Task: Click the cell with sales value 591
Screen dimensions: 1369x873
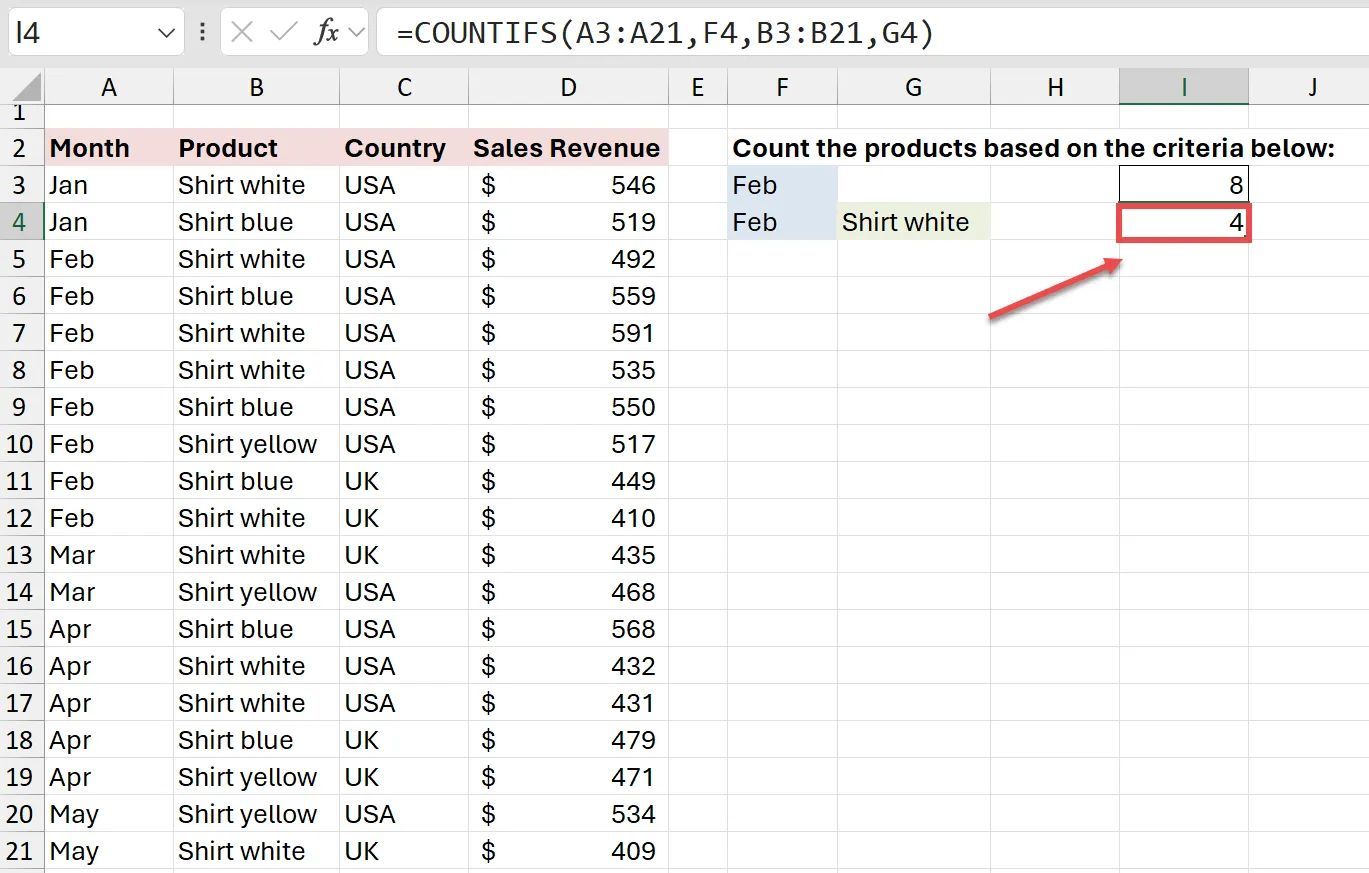Action: click(568, 333)
